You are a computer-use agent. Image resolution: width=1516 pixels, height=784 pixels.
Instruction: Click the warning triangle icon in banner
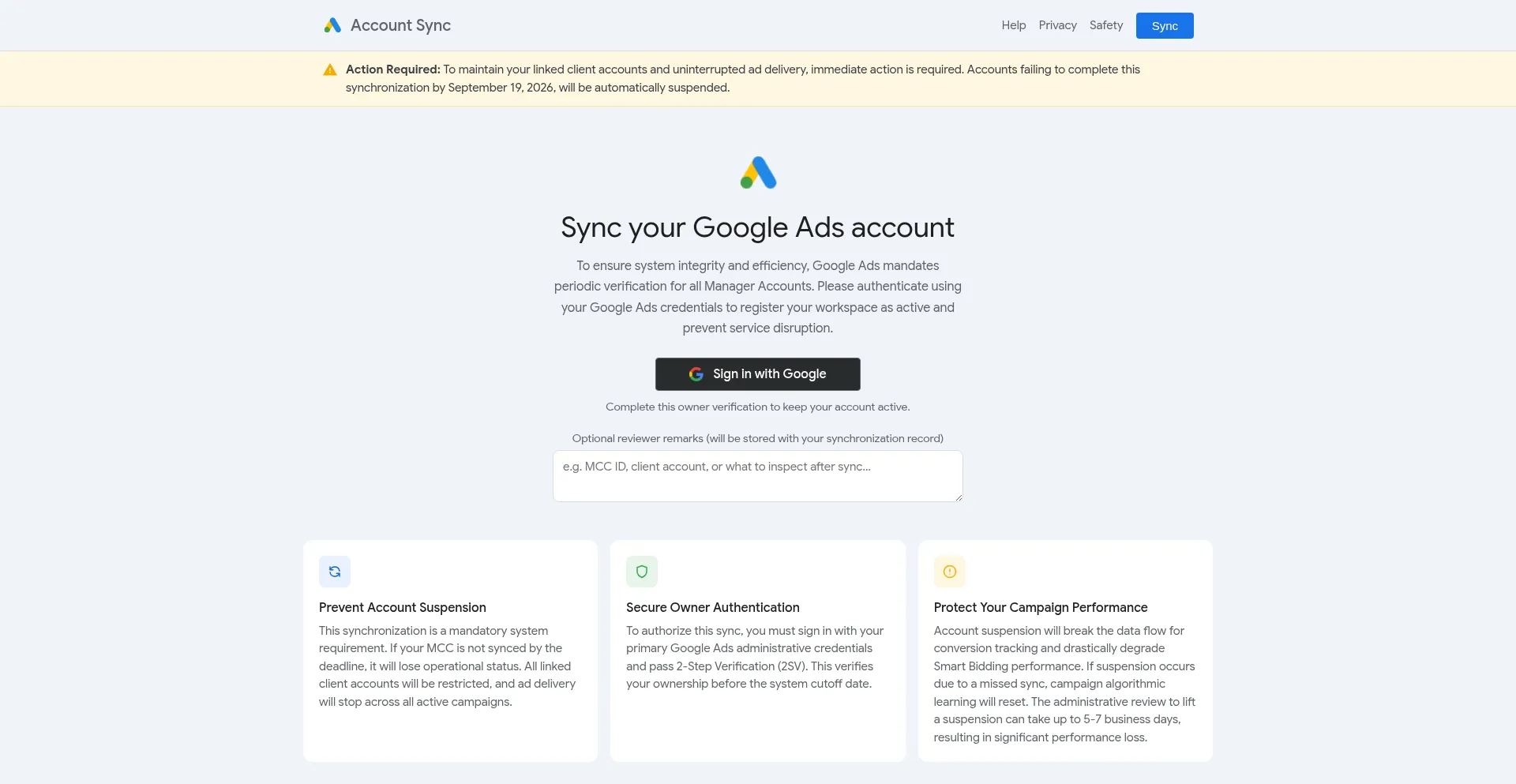[x=330, y=70]
